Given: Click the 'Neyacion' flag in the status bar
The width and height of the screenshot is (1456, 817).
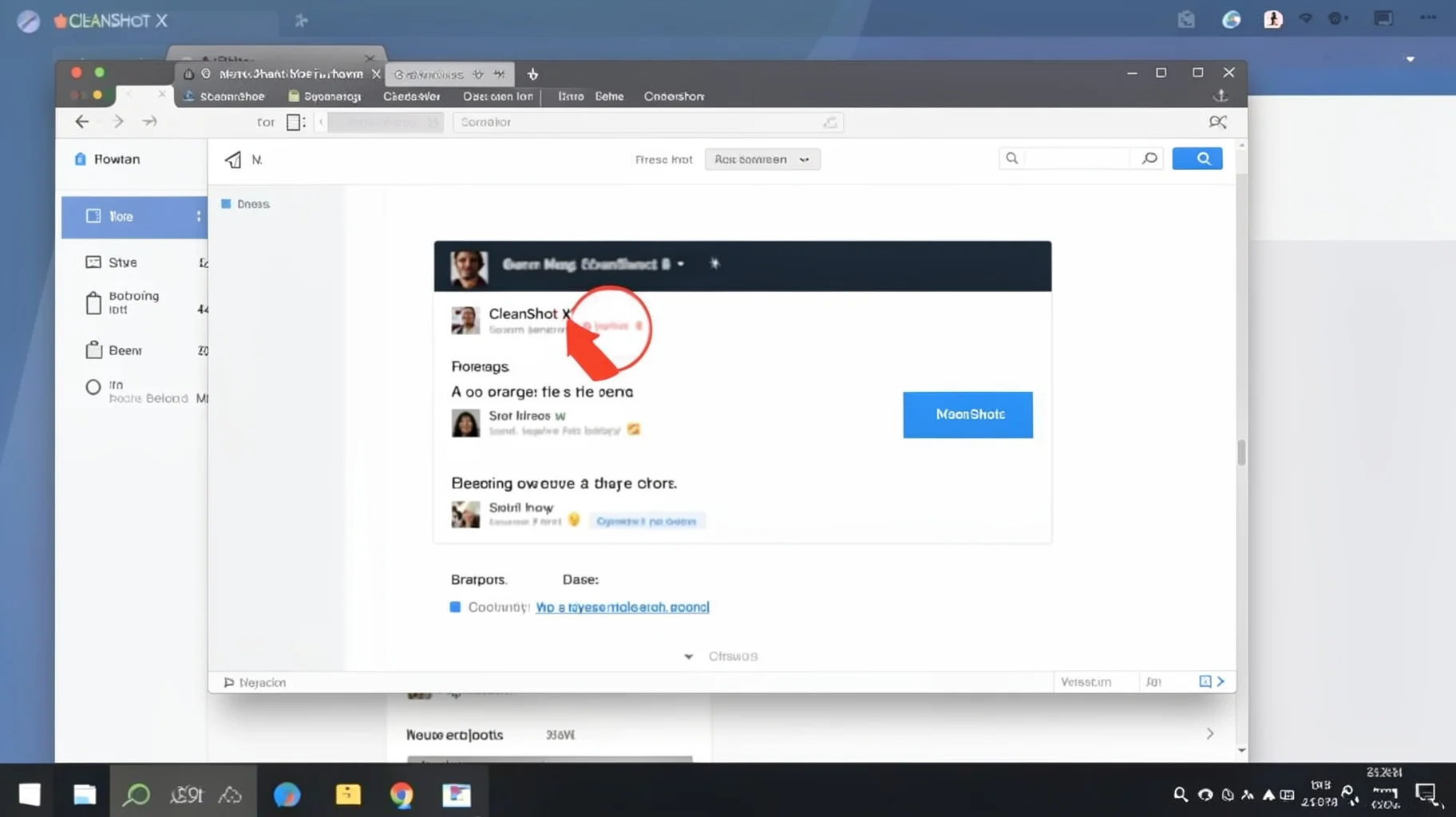Looking at the screenshot, I should (x=255, y=683).
